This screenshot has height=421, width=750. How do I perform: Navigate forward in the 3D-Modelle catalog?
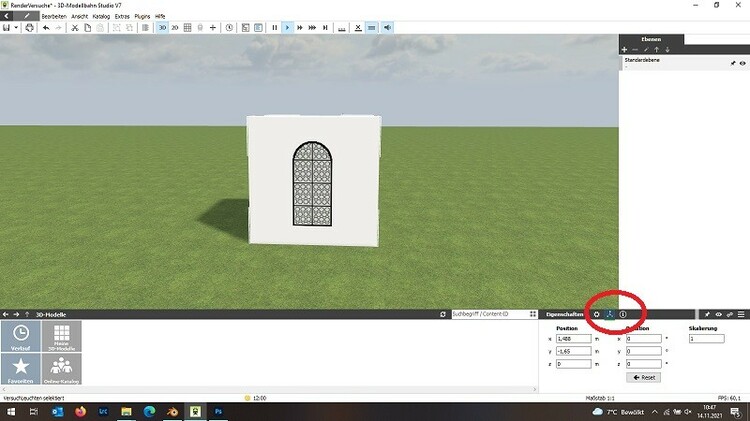[16, 314]
